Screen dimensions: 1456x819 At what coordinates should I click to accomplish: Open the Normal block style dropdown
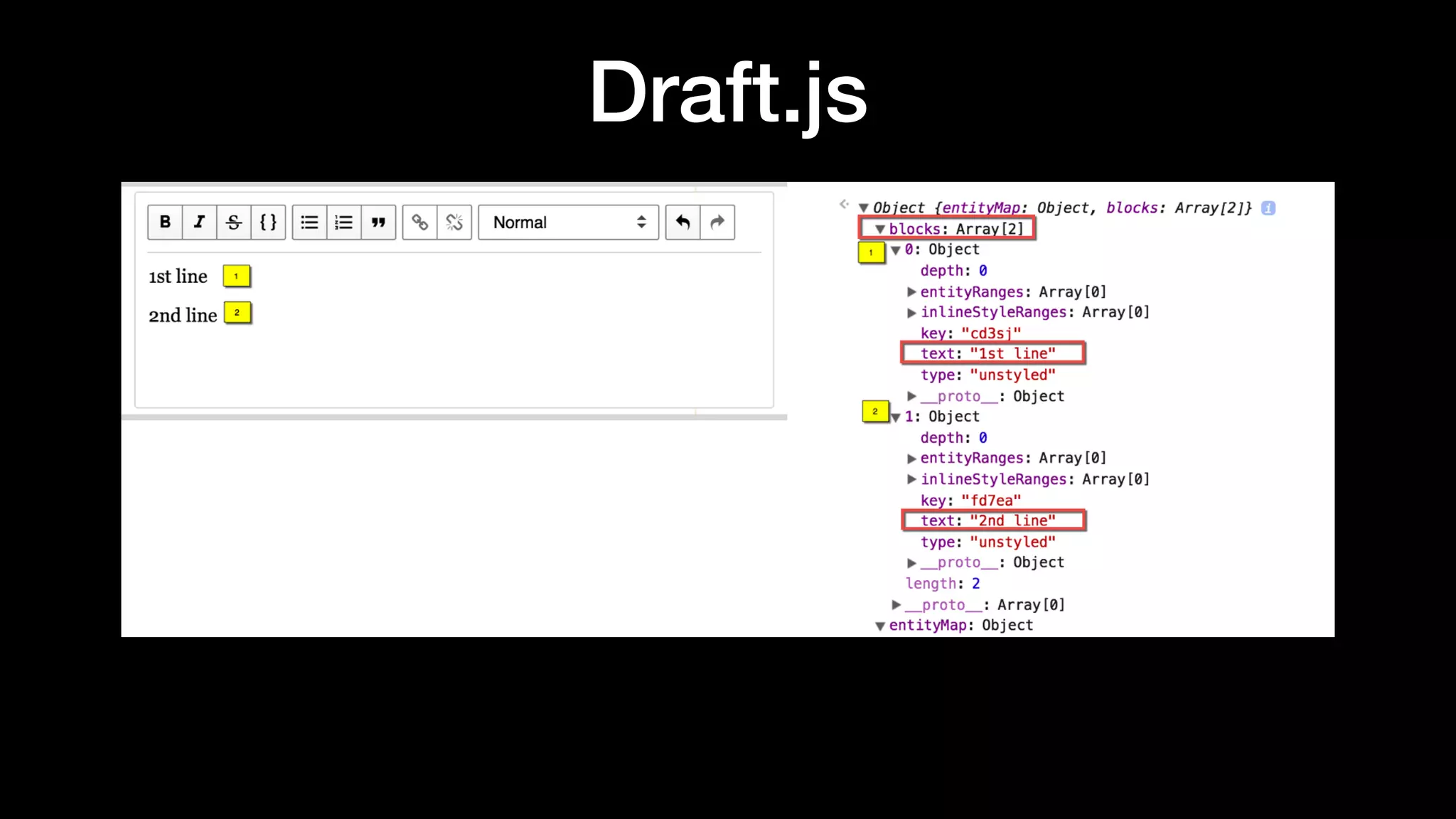(x=569, y=223)
